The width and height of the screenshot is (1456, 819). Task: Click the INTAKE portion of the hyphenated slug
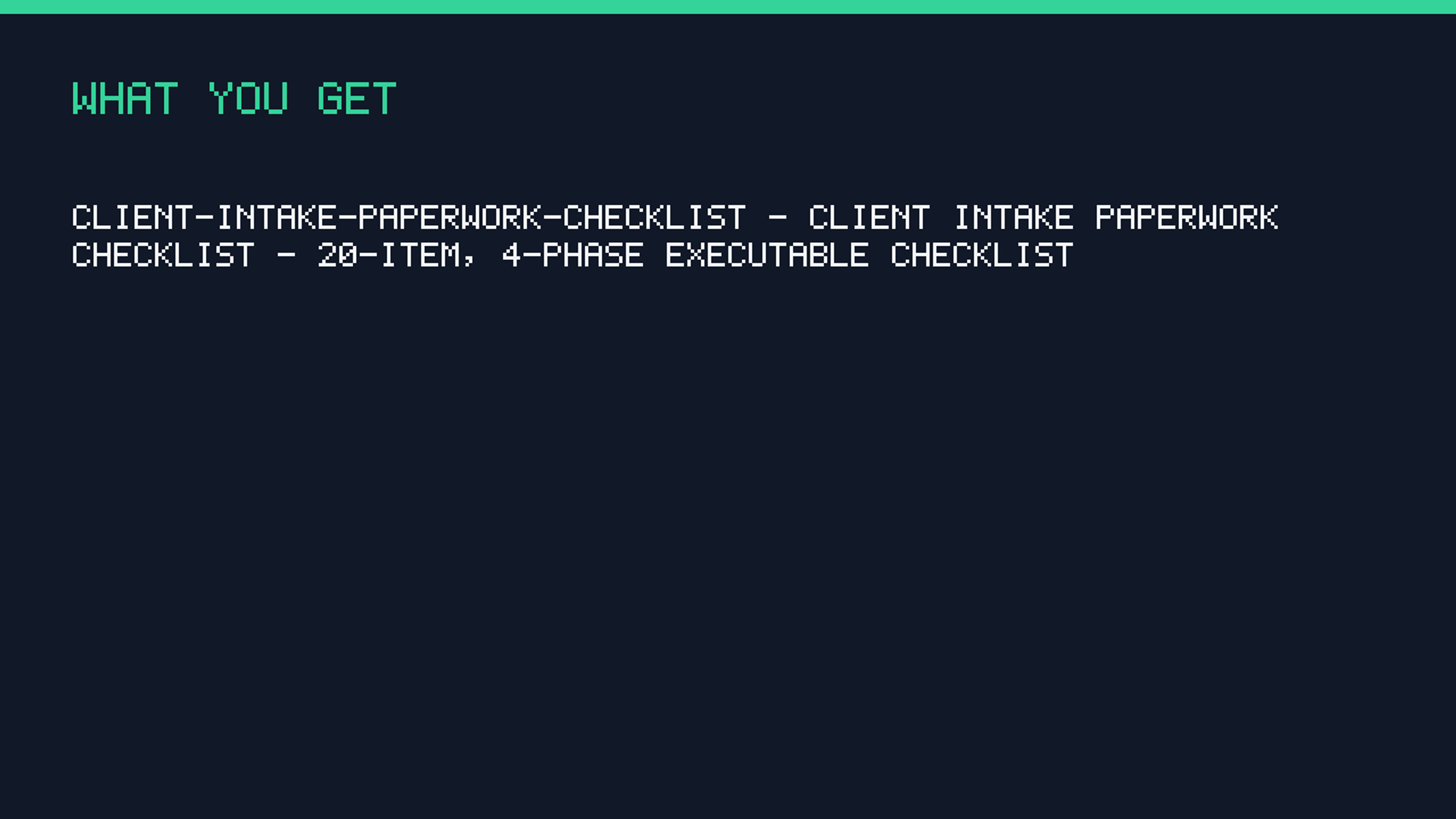(278, 217)
